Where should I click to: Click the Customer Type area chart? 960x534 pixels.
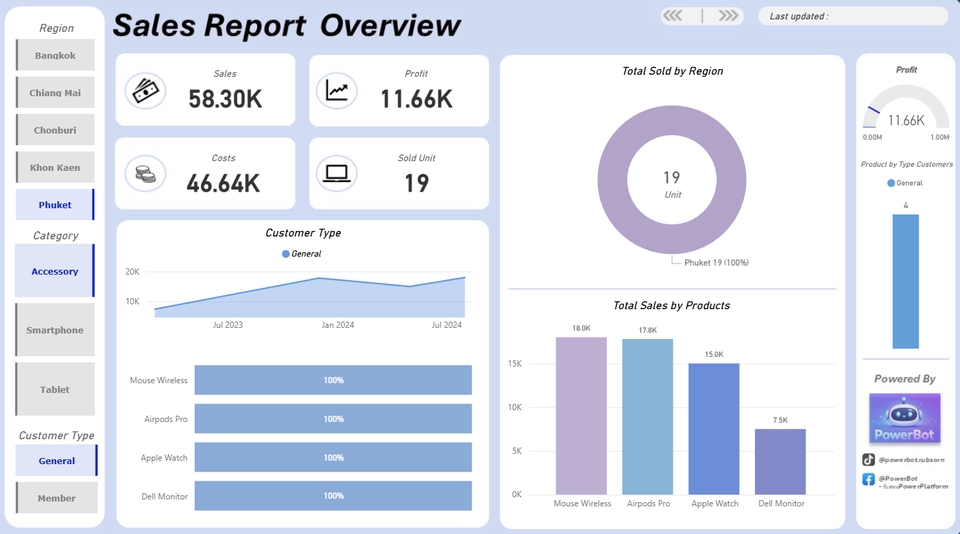310,300
